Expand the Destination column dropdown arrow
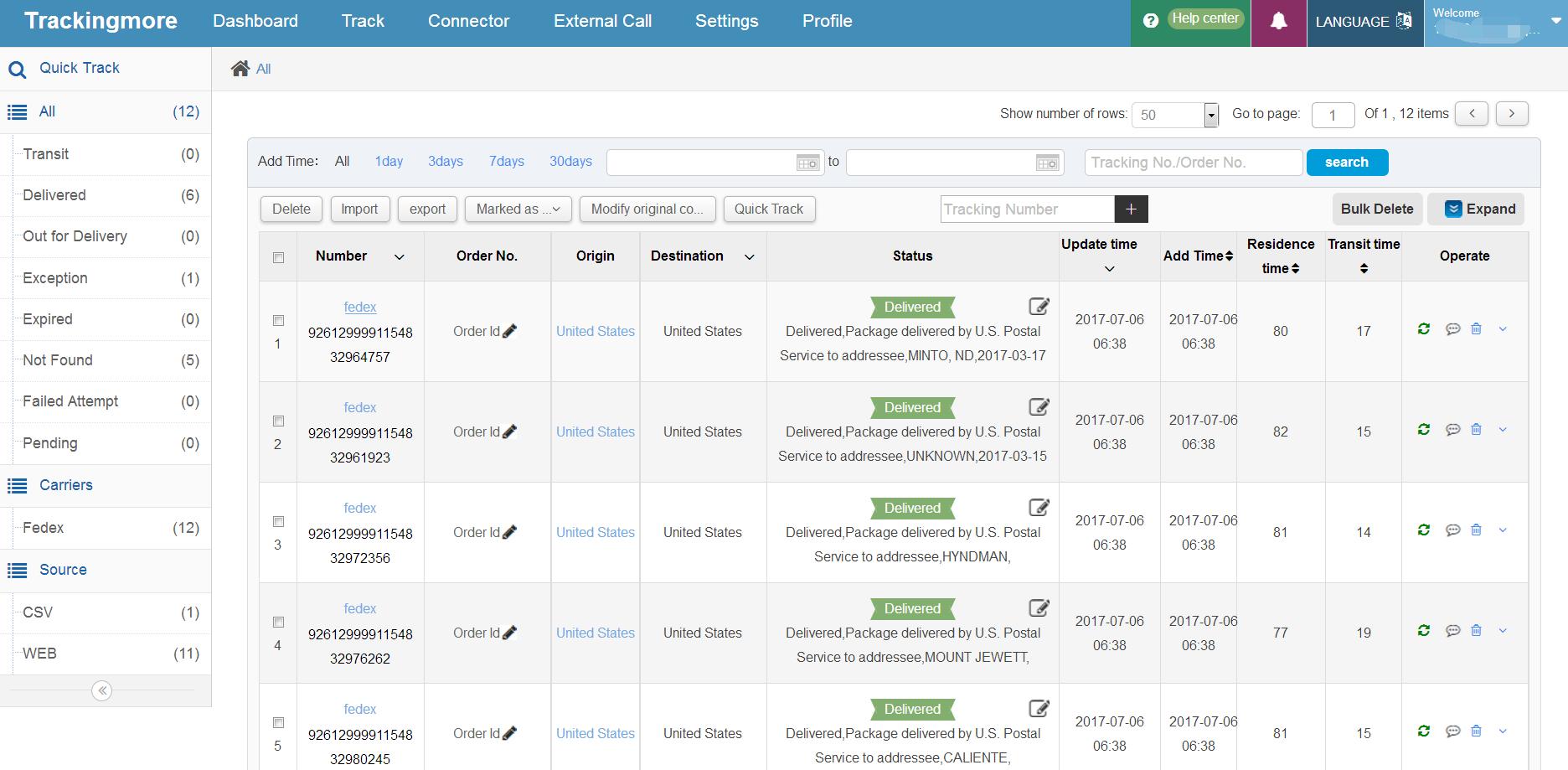Viewport: 1568px width, 770px height. [x=750, y=257]
